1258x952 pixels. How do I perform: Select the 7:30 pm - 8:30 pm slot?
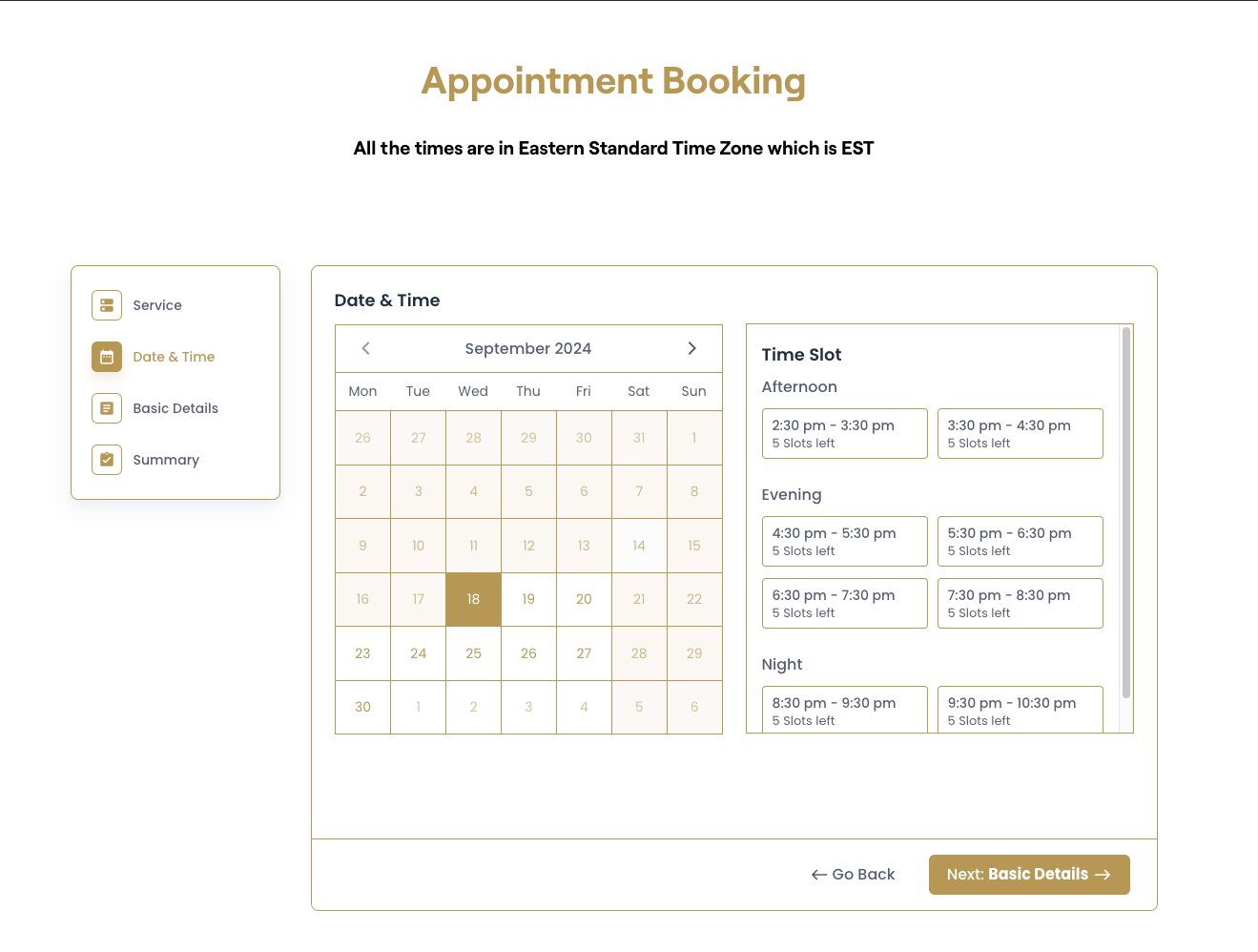click(x=1020, y=603)
